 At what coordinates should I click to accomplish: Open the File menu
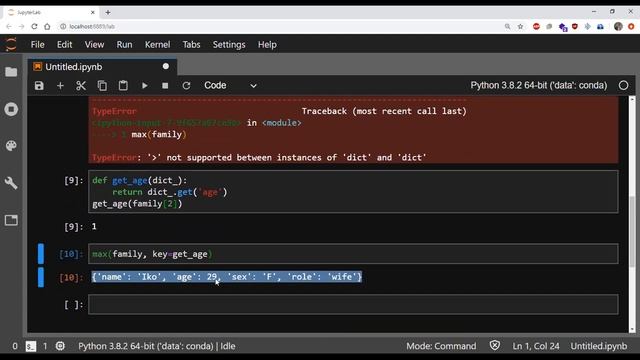38,44
